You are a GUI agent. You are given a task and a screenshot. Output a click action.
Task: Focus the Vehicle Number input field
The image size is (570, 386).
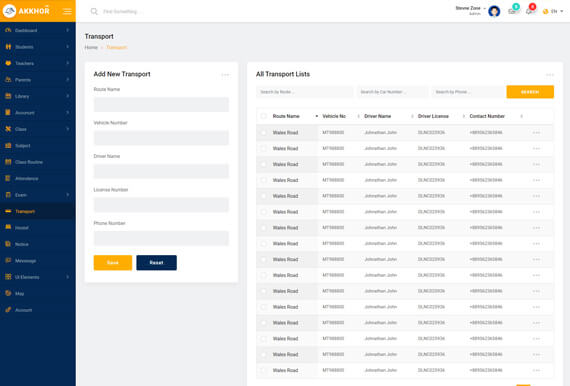tap(161, 138)
